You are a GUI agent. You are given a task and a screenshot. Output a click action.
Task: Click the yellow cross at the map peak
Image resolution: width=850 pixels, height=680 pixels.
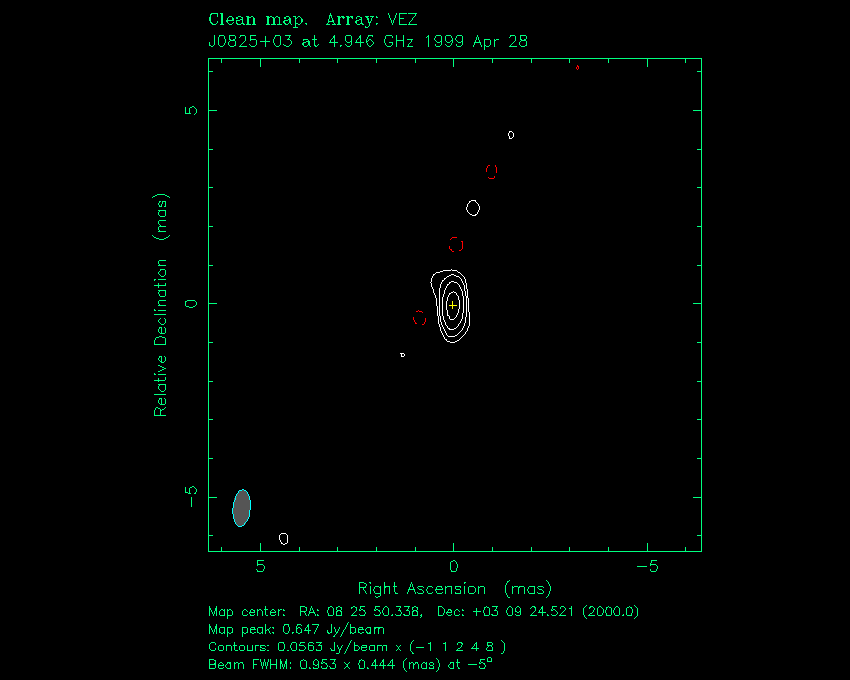coord(453,305)
